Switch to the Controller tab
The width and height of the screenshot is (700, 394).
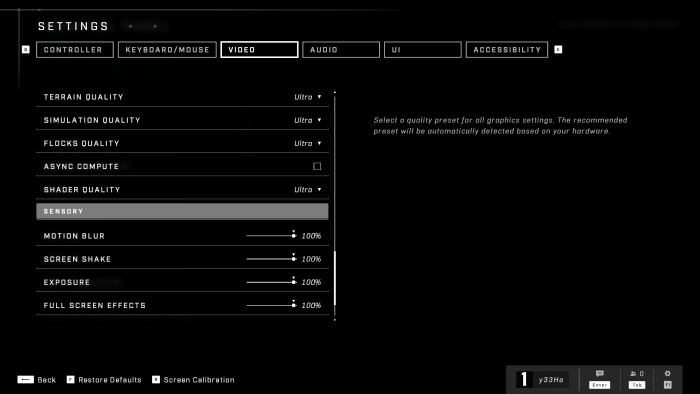(x=75, y=50)
